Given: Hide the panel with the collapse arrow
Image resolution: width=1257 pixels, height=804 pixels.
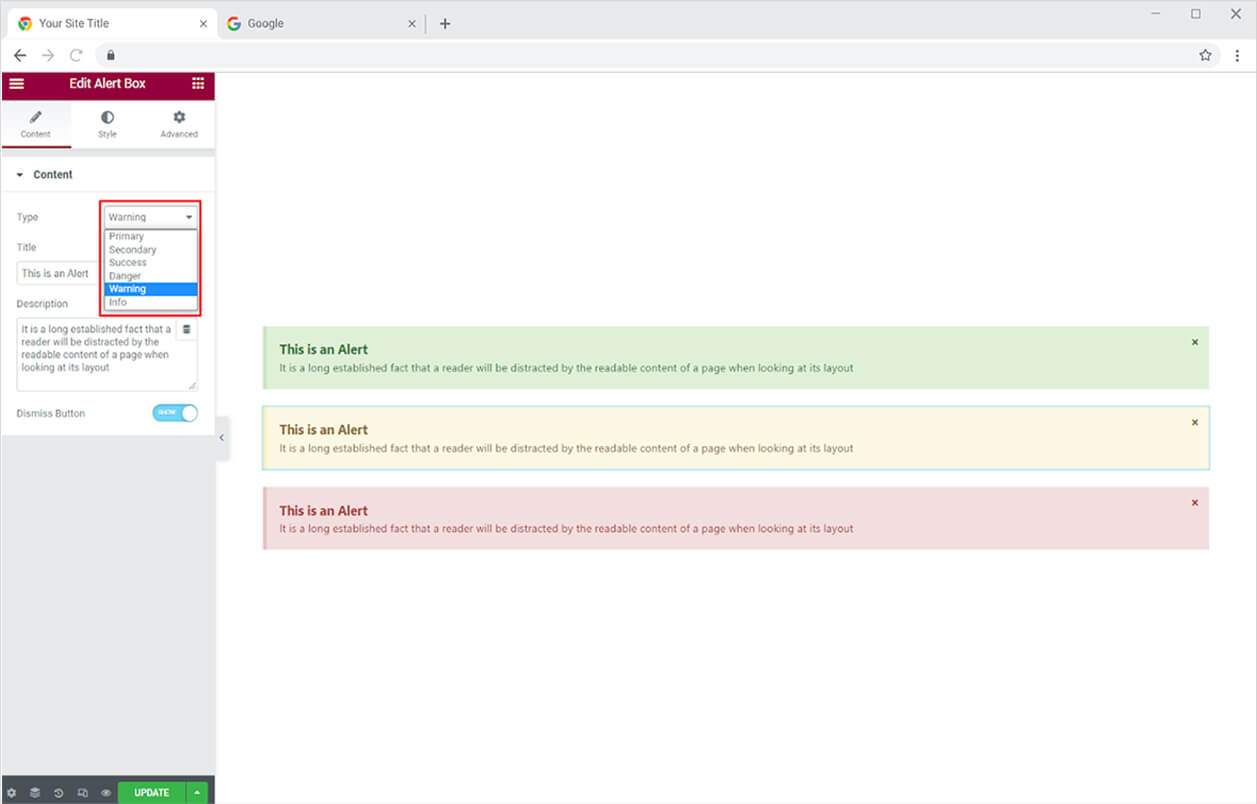Looking at the screenshot, I should click(221, 437).
